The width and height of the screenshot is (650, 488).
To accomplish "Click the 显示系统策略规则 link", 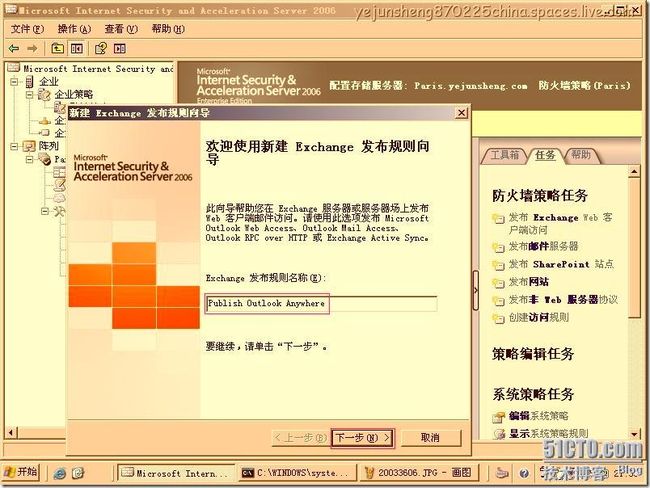I will point(548,434).
